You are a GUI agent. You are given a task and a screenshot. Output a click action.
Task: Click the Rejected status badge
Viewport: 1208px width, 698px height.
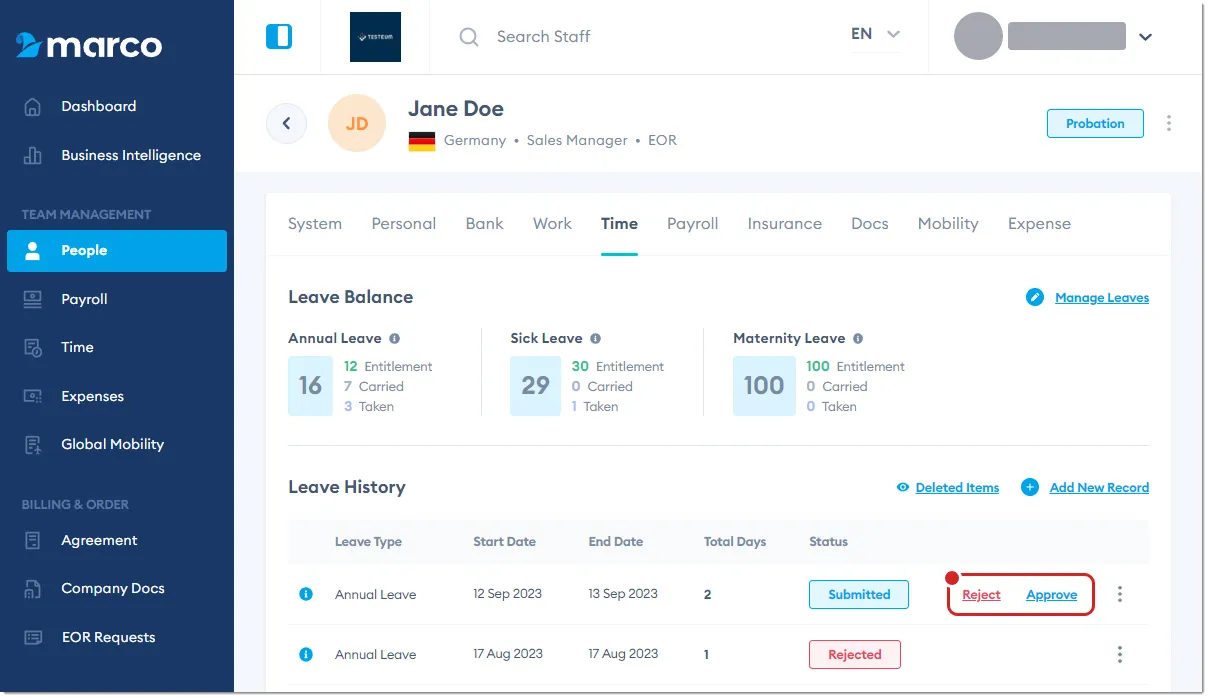pos(855,655)
